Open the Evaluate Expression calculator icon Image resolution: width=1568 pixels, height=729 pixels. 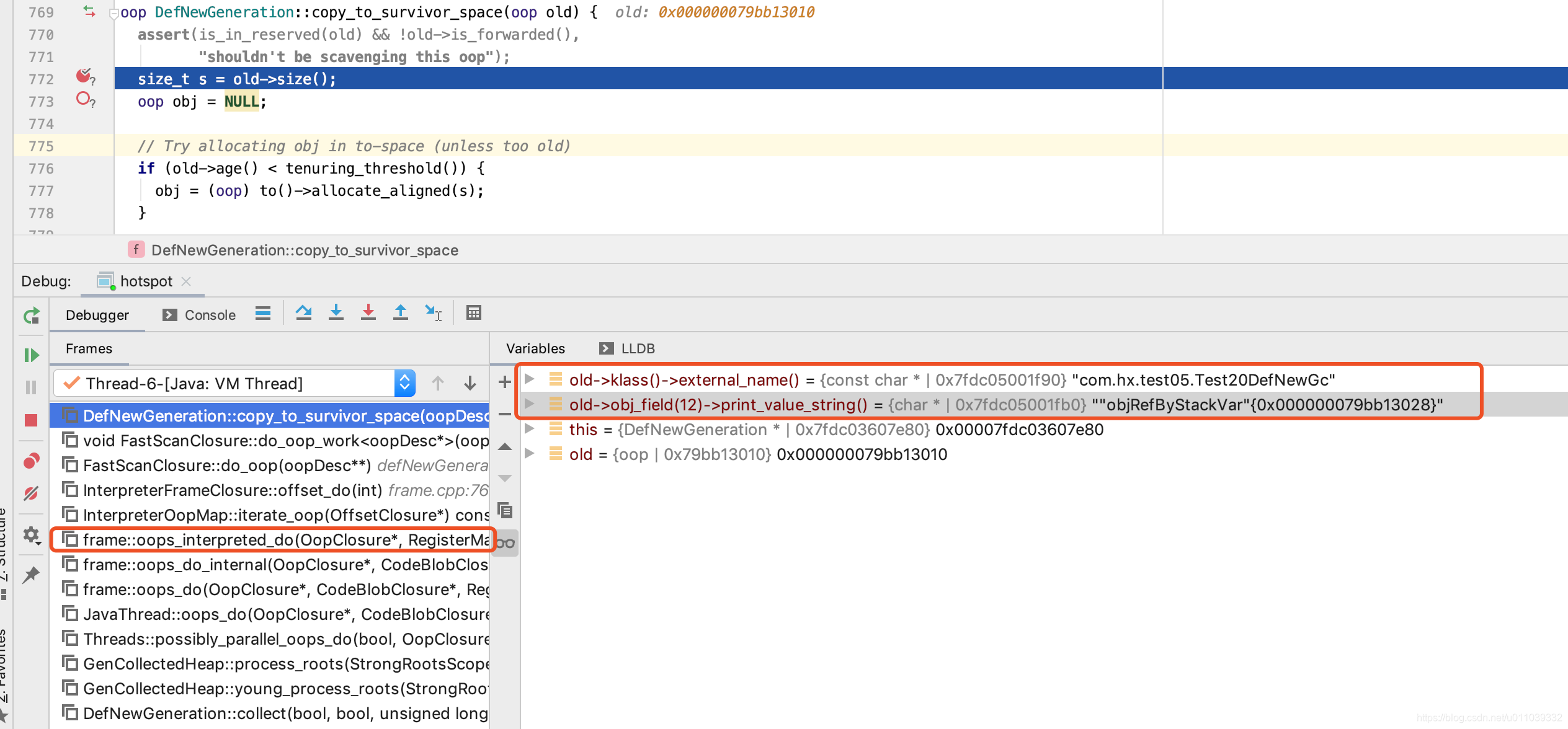tap(474, 313)
